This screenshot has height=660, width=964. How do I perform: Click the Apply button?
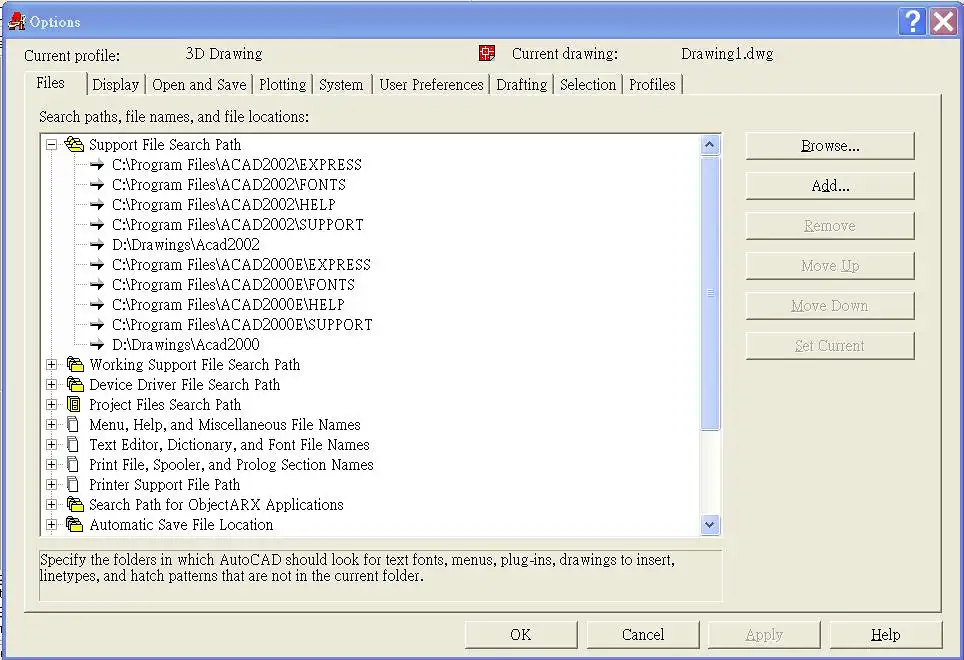pyautogui.click(x=764, y=634)
